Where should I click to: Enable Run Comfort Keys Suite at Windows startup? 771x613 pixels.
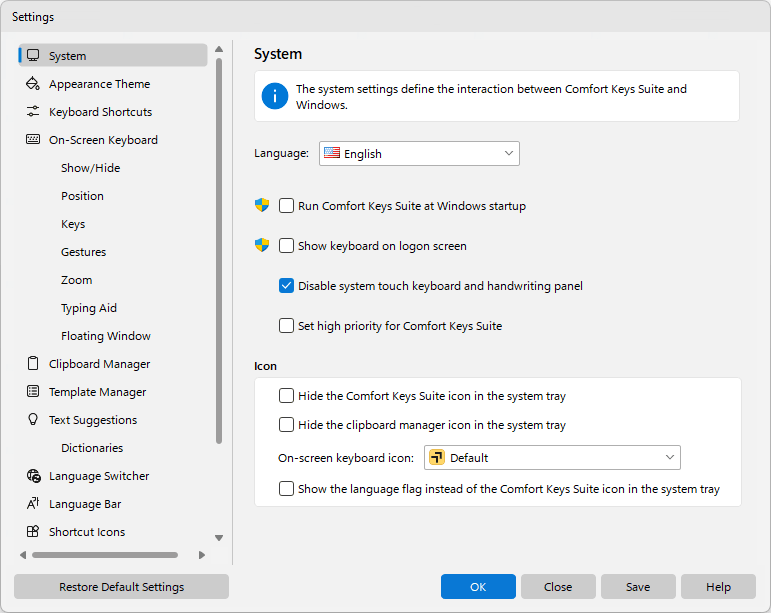pos(286,205)
